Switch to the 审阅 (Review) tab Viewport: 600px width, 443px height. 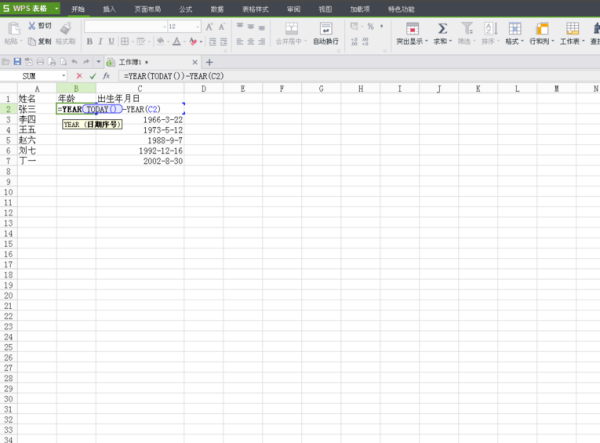click(293, 9)
